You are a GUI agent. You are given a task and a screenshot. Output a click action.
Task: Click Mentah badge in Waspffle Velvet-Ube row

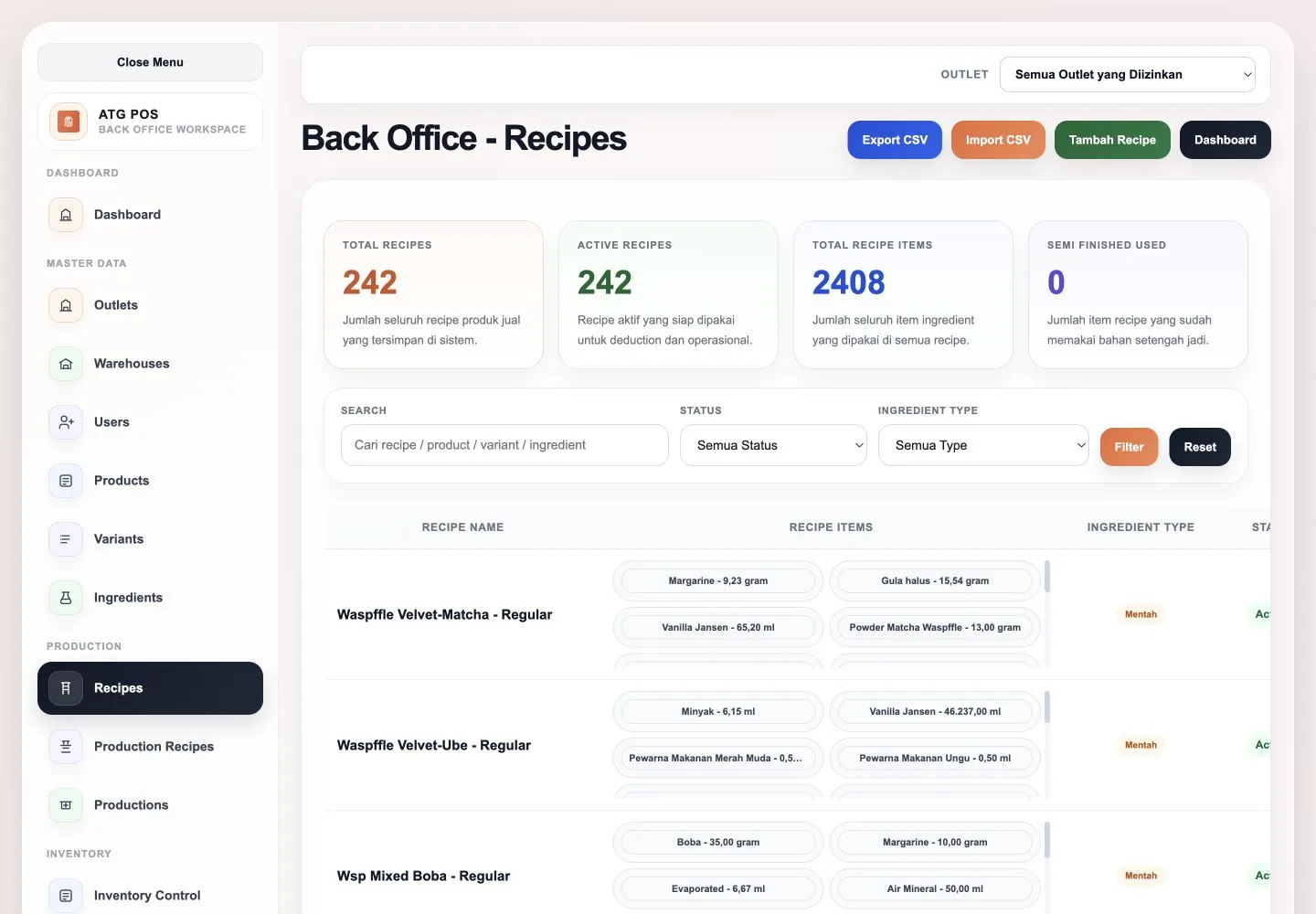(1141, 745)
